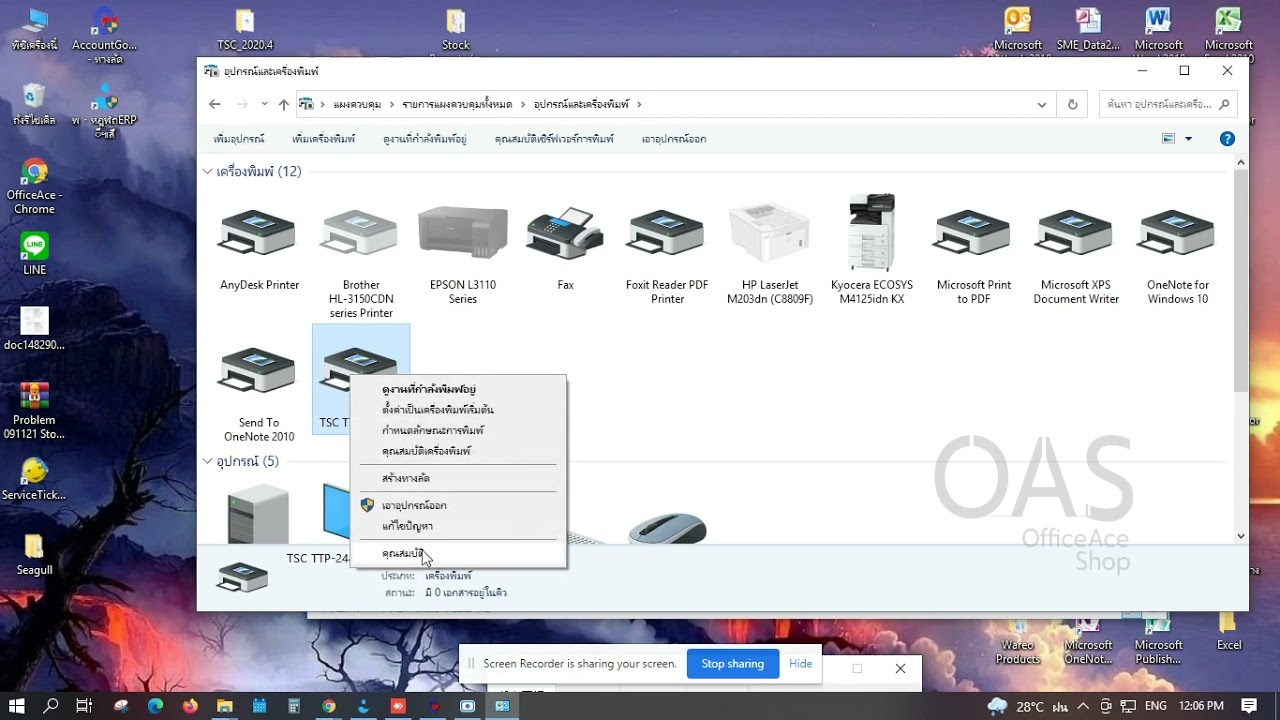Open Microsoft Edge from the taskbar
This screenshot has height=720, width=1280.
[x=155, y=706]
